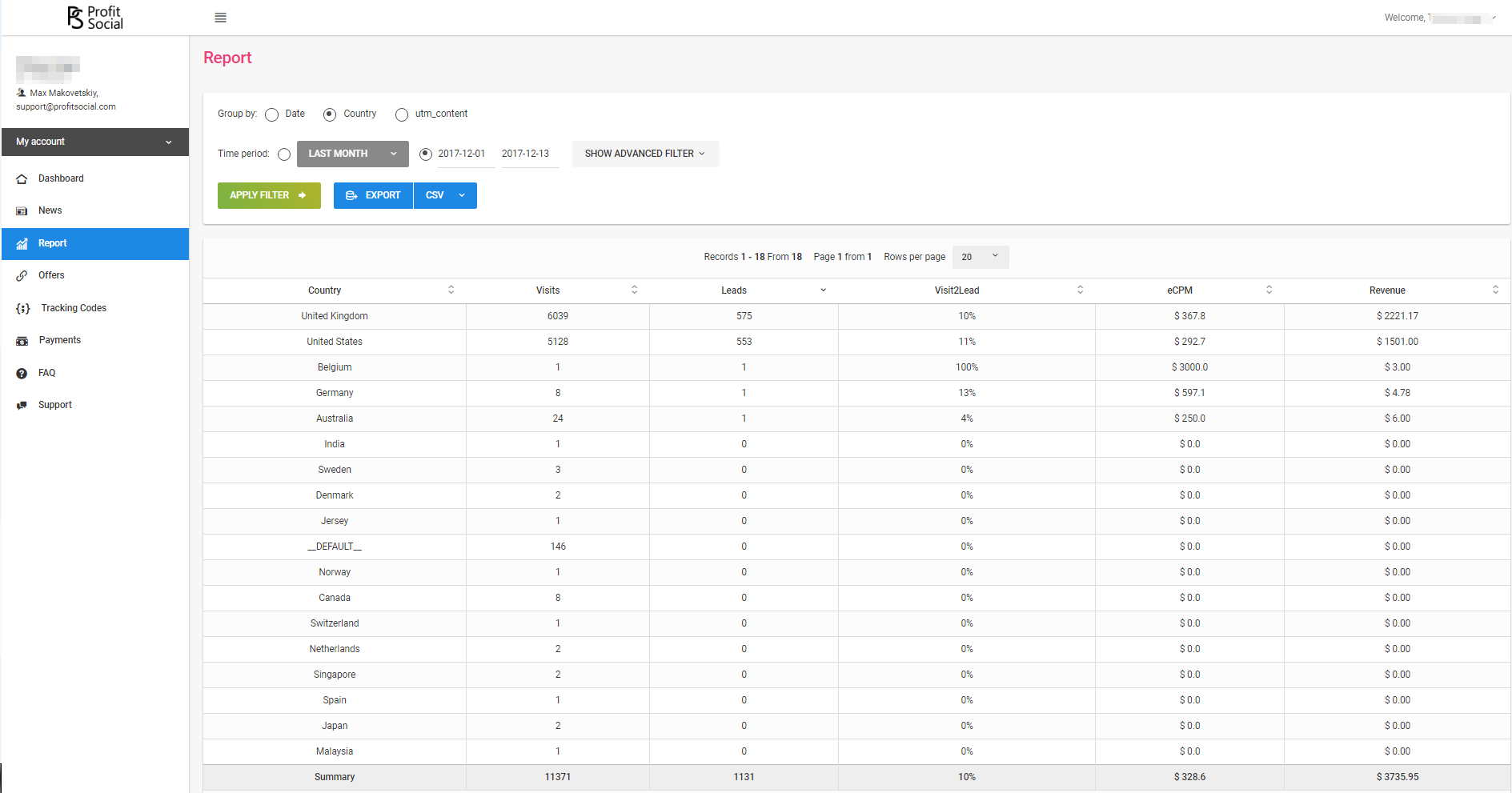Image resolution: width=1512 pixels, height=793 pixels.
Task: Click the Tracking Codes braces icon
Action: tap(23, 309)
